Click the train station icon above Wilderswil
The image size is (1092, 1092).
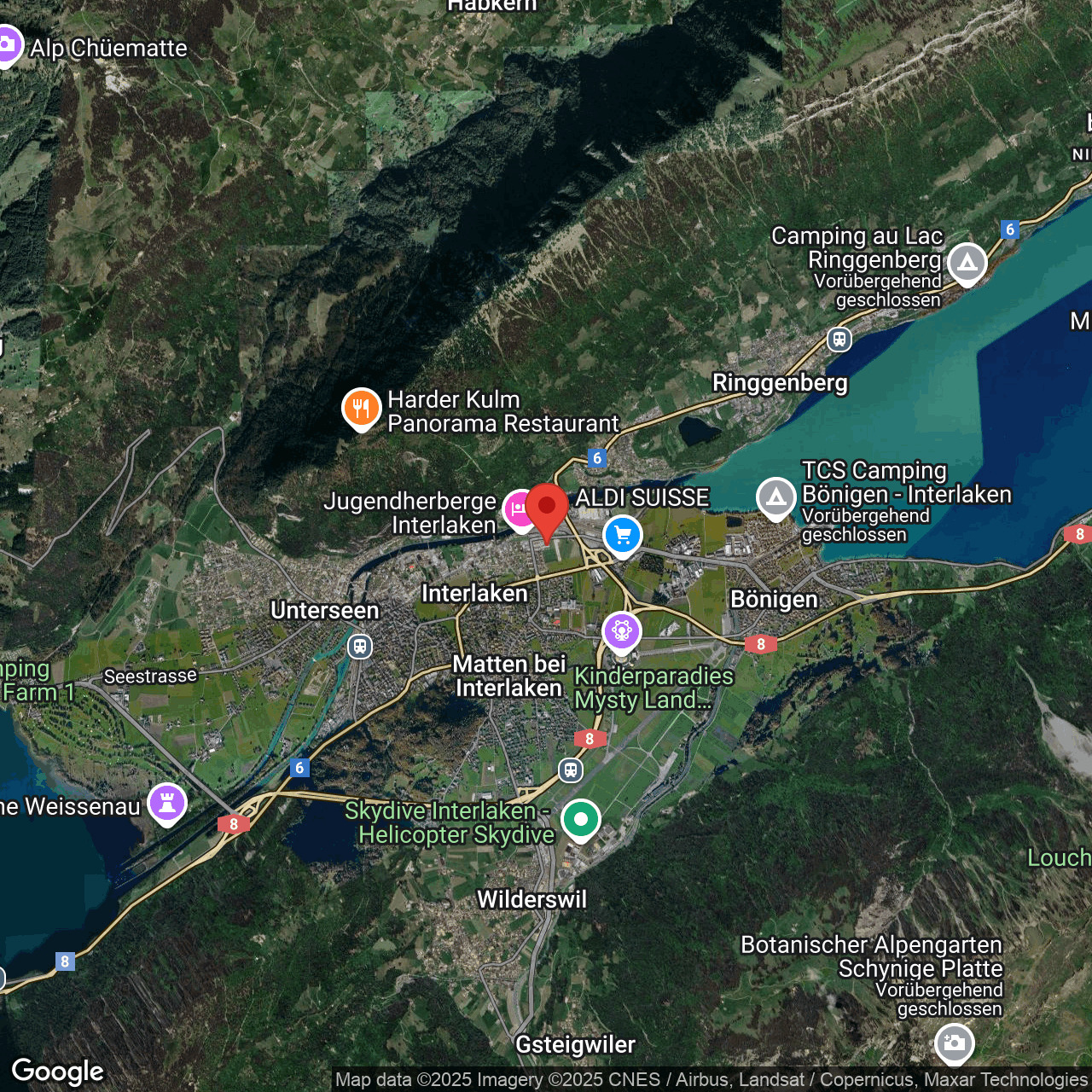(571, 770)
